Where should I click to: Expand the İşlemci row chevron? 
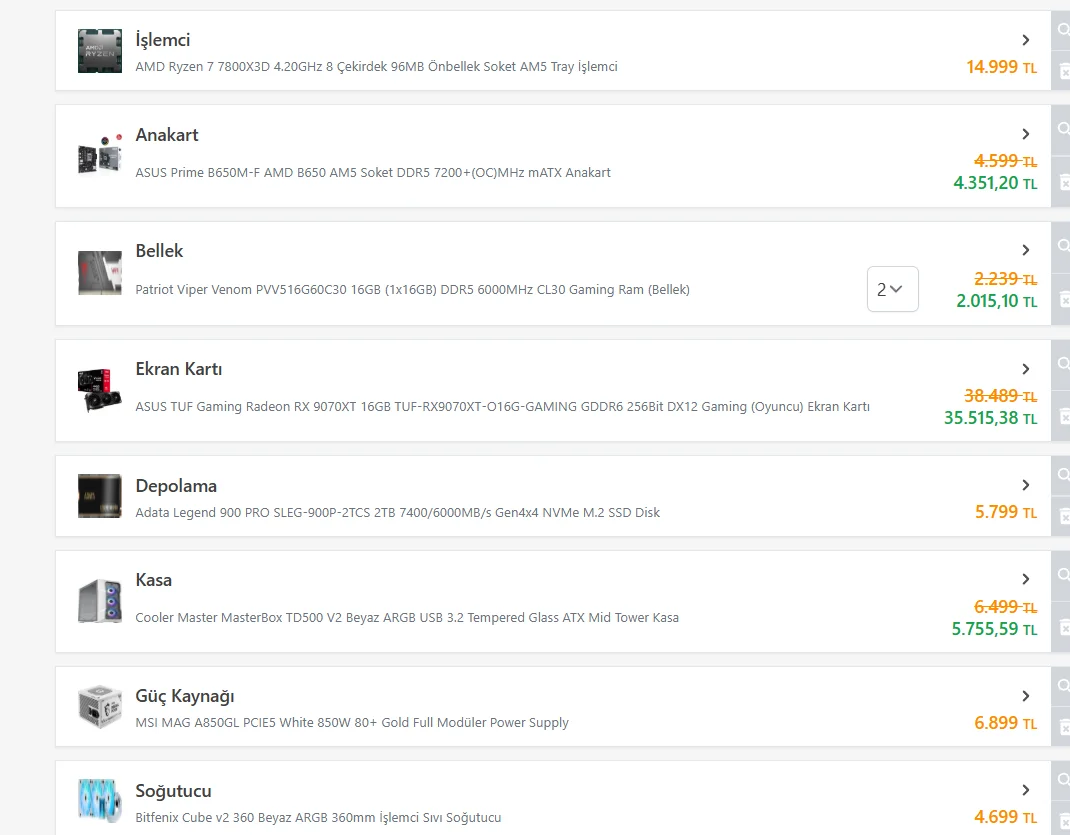click(1026, 40)
